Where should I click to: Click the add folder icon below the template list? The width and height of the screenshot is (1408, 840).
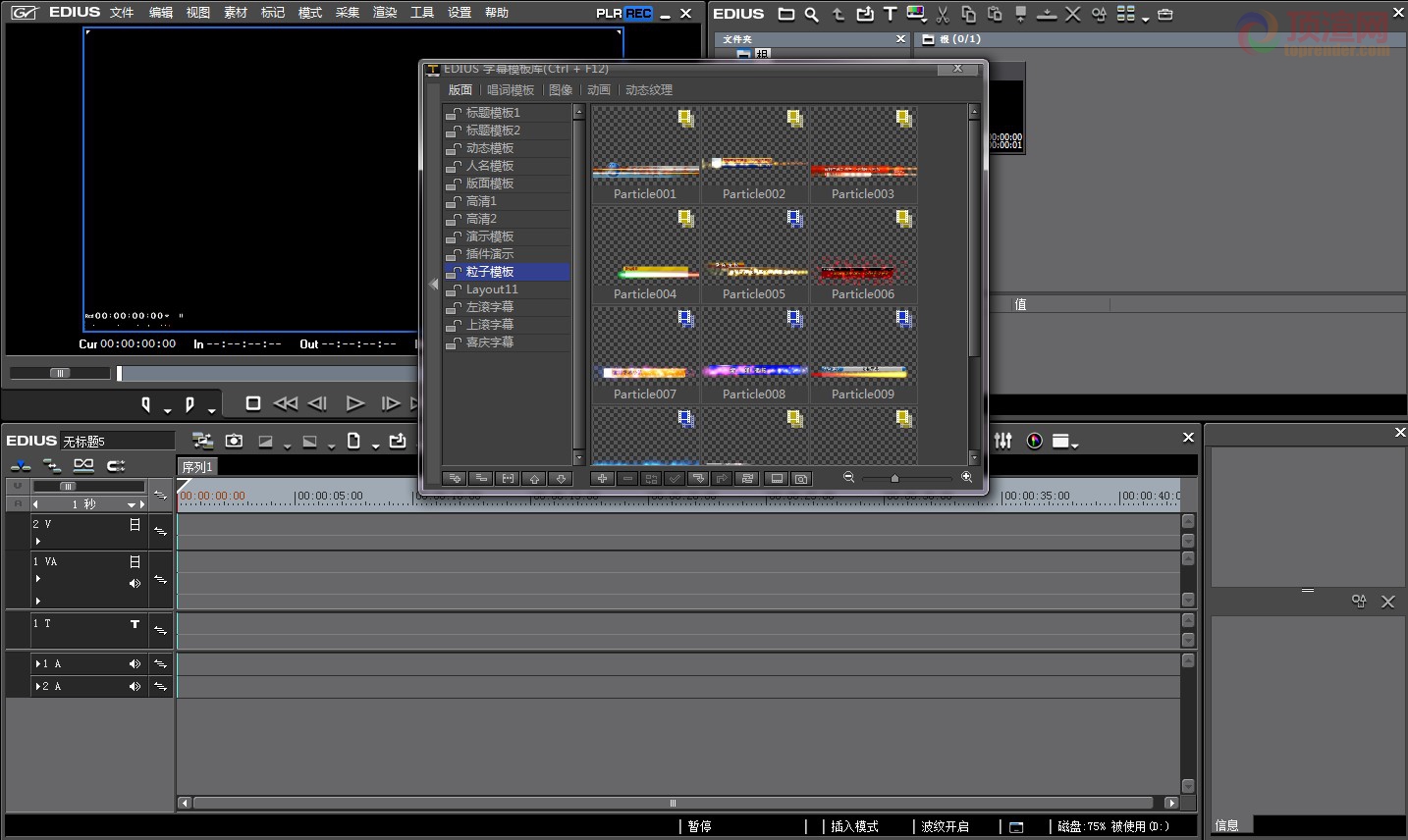[x=454, y=478]
